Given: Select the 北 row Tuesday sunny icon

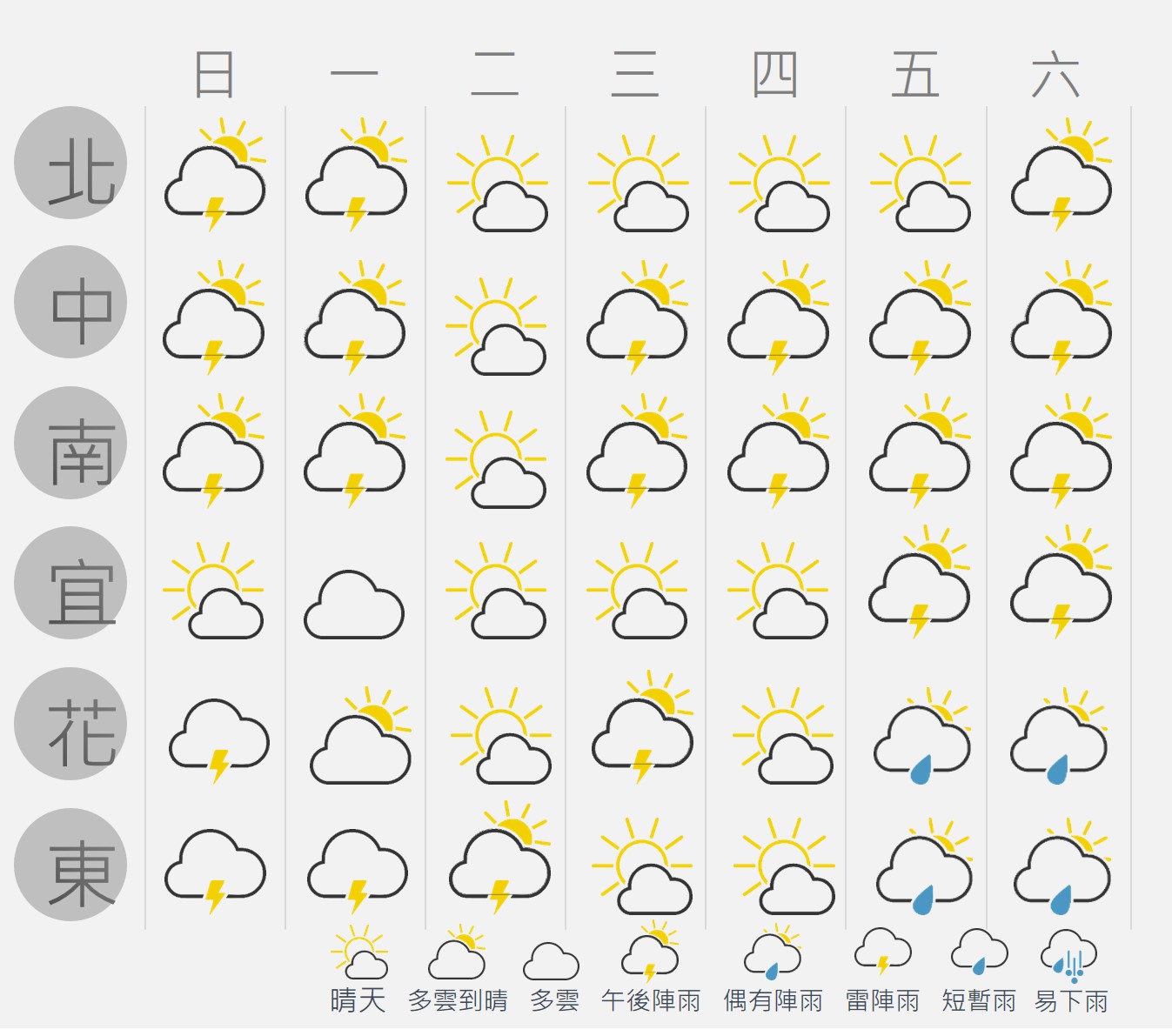Looking at the screenshot, I should pos(498,183).
